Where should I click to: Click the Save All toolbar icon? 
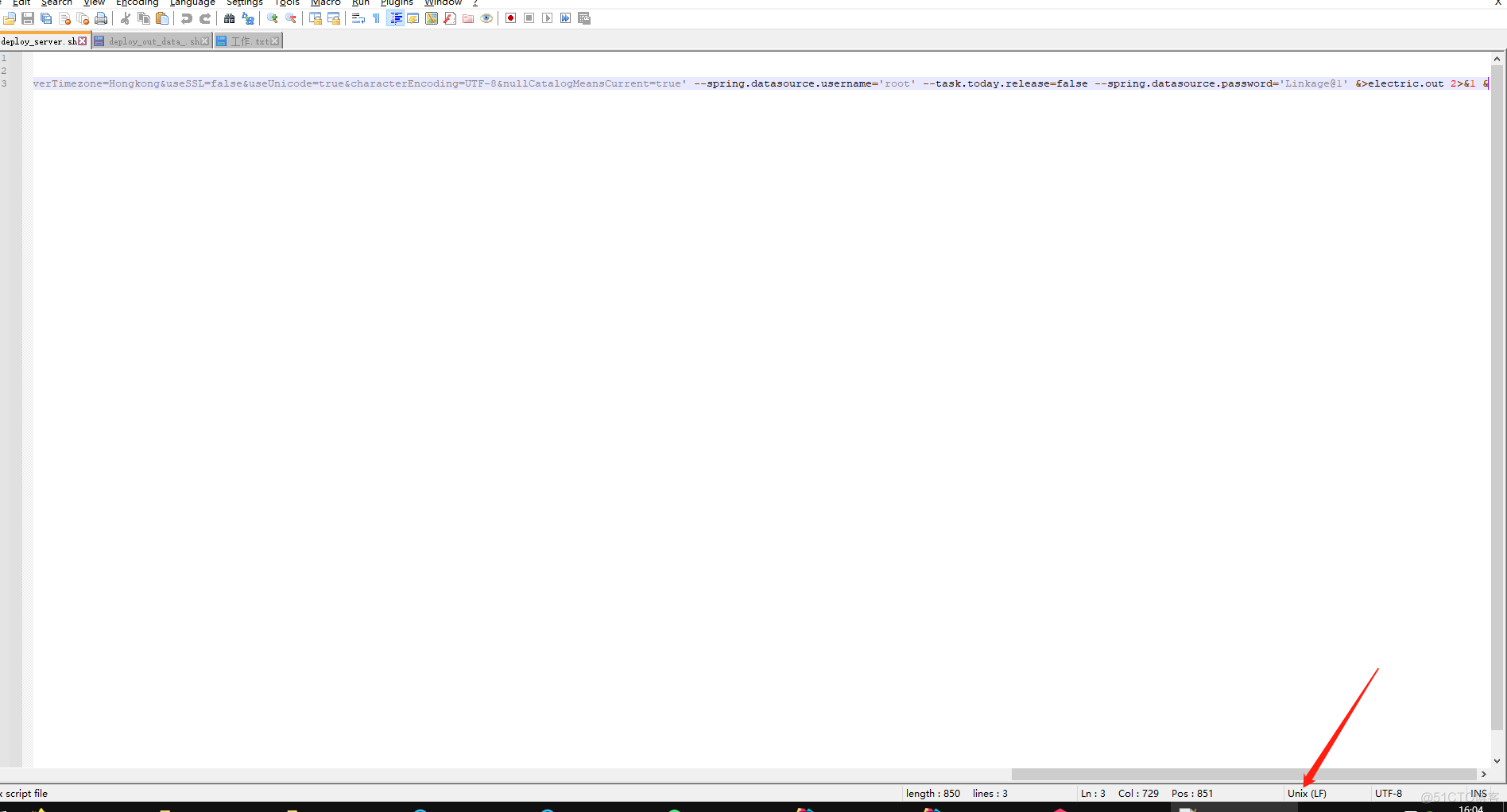[x=46, y=18]
